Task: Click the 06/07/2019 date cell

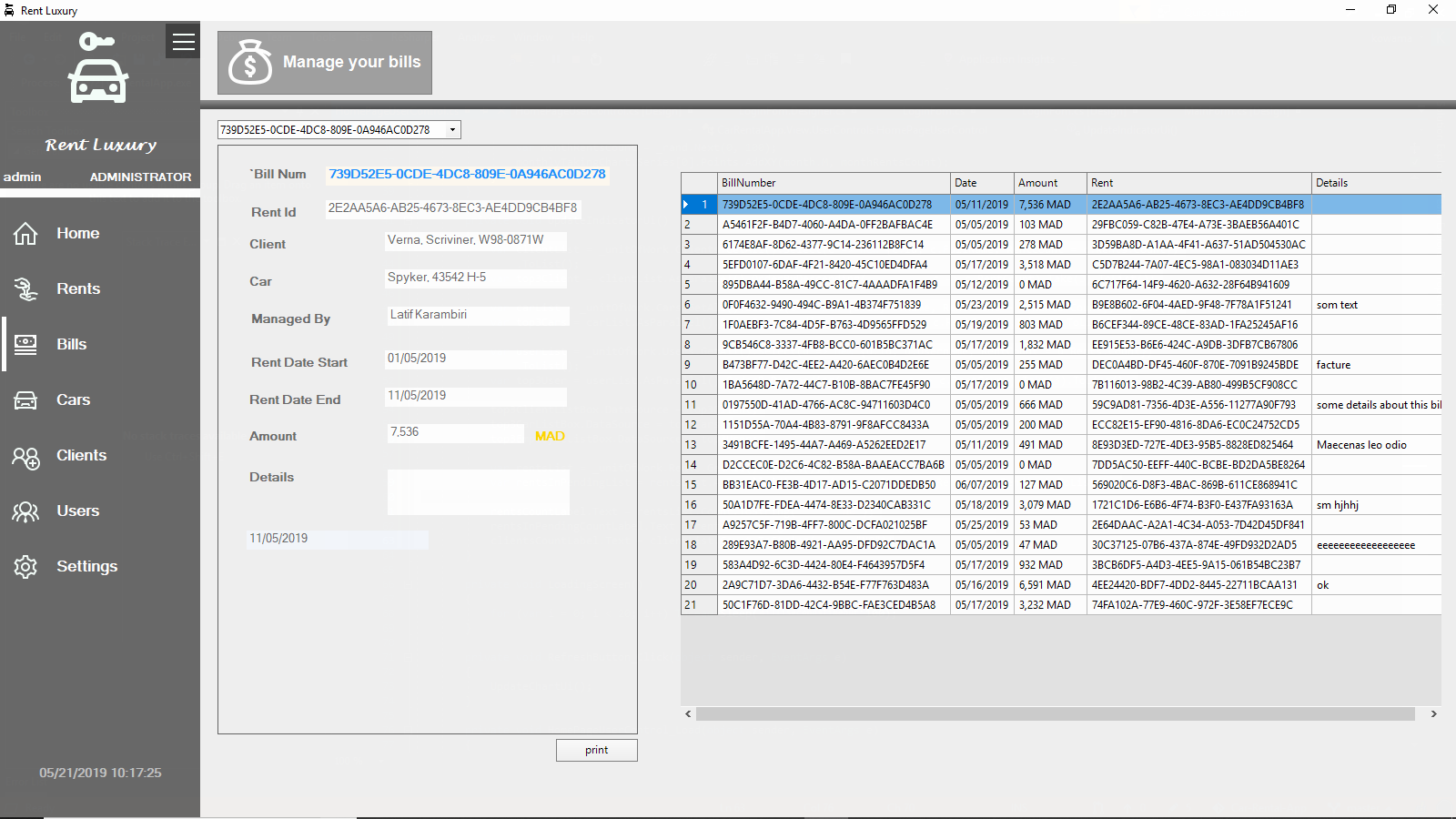Action: pyautogui.click(x=982, y=485)
